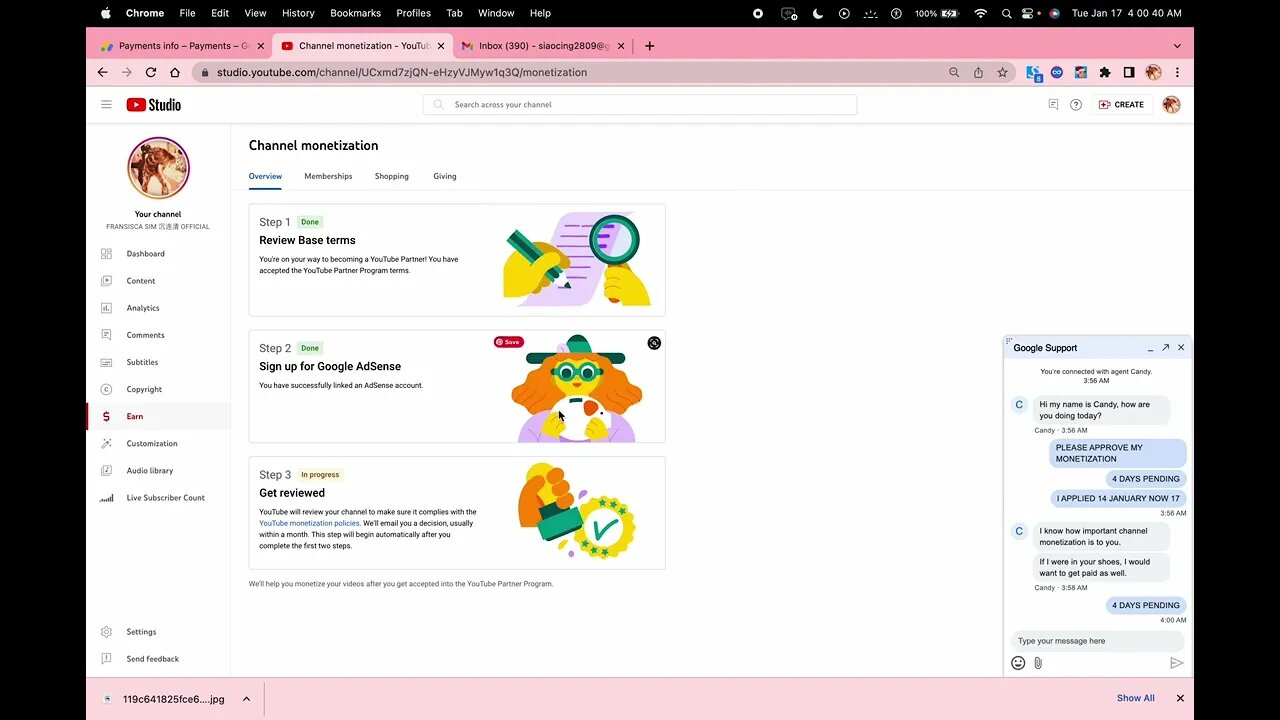The height and width of the screenshot is (720, 1280).
Task: Open the YouTube monetization policies link
Action: 309,523
